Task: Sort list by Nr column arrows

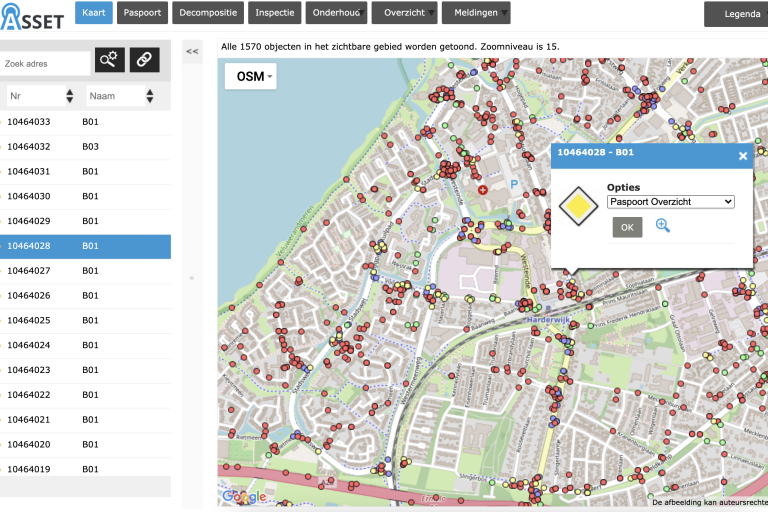Action: click(69, 96)
